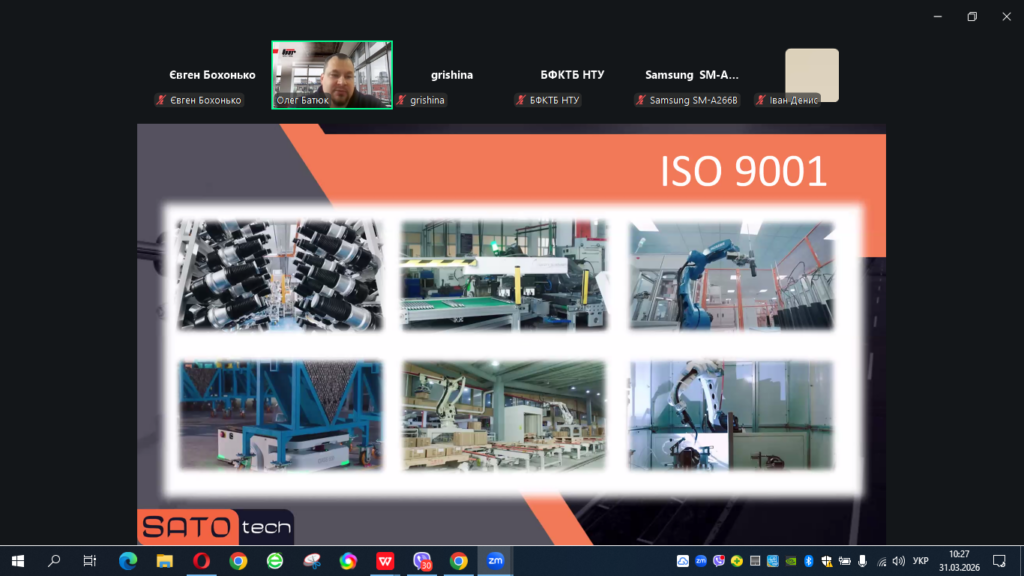This screenshot has height=576, width=1024.
Task: Open Microsoft Edge from taskbar
Action: coord(128,561)
